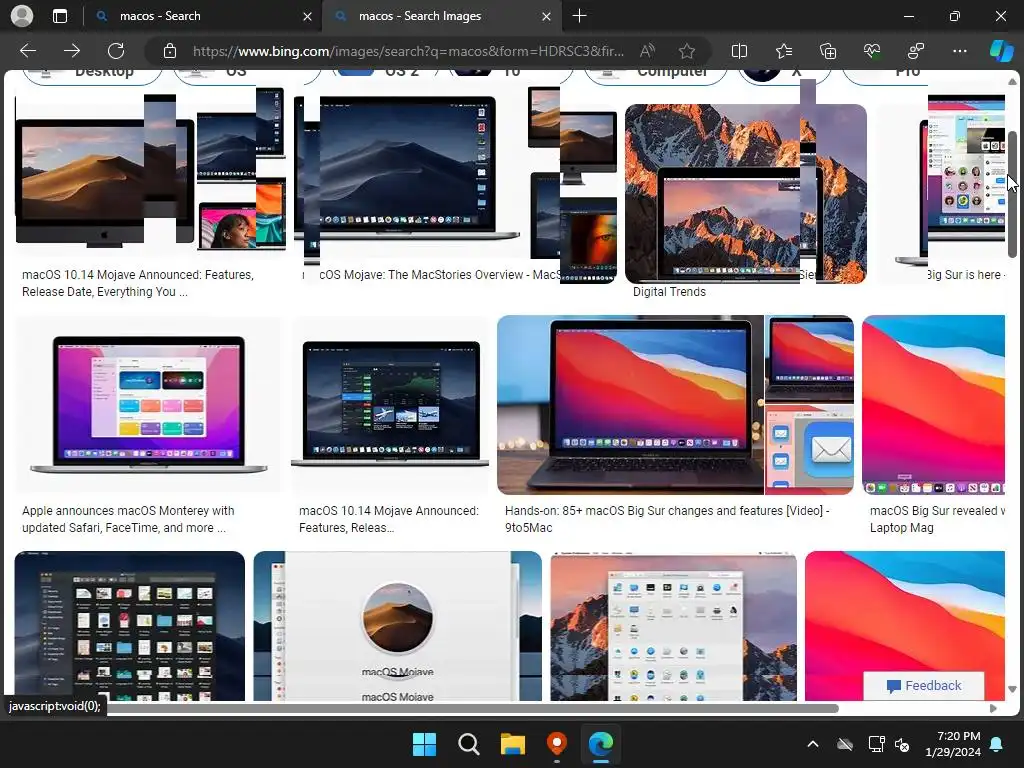1024x768 pixels.
Task: Open the Sierra mountain MacBook thumbnail
Action: (x=746, y=194)
